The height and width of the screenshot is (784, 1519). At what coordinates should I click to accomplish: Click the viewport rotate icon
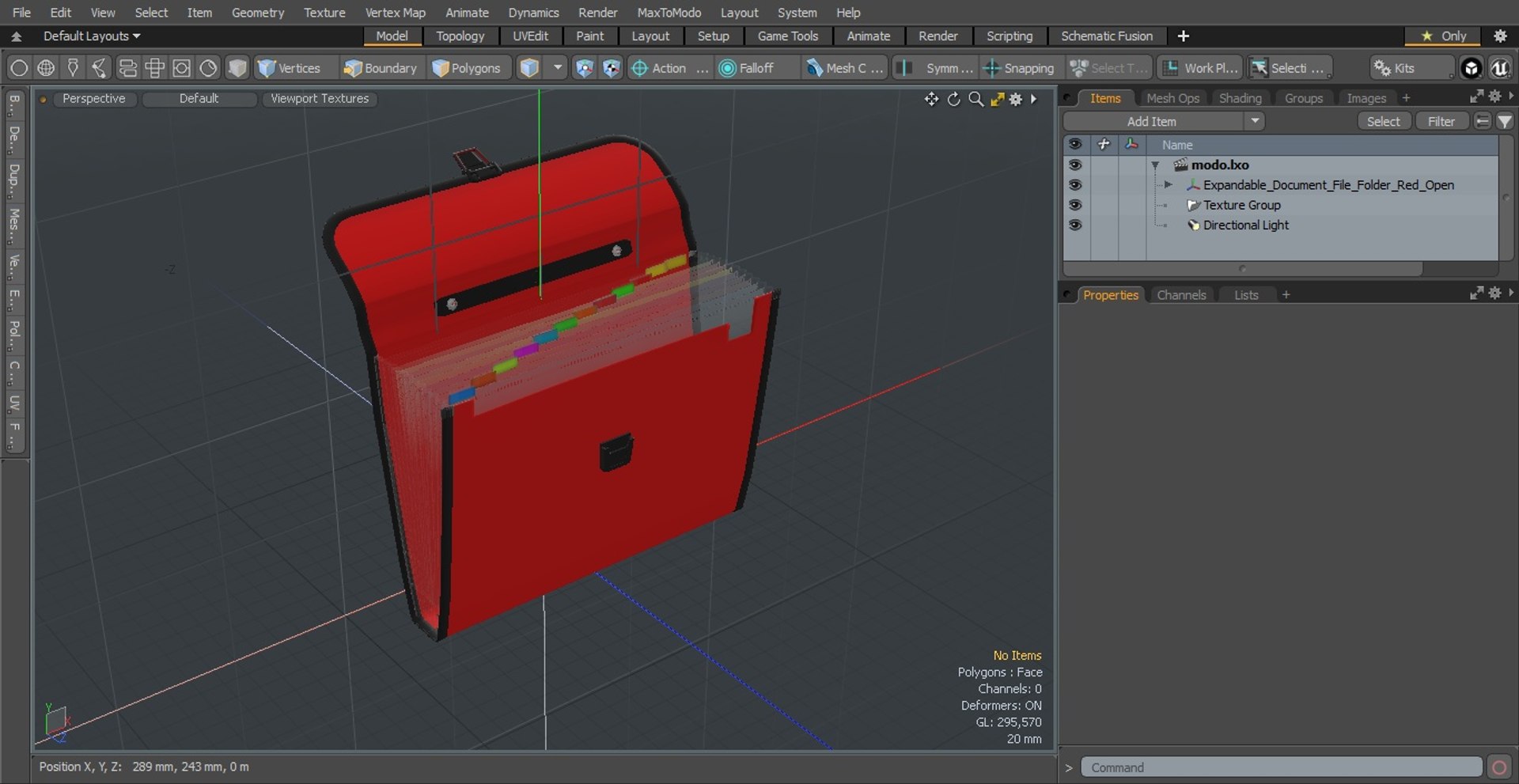pos(954,99)
